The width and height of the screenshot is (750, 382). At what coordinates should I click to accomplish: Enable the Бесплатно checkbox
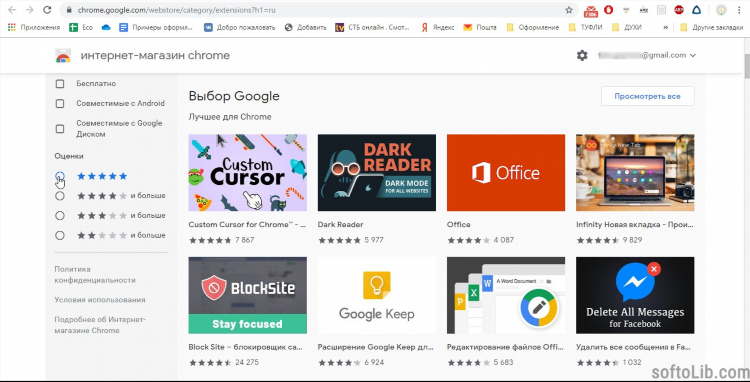click(60, 84)
